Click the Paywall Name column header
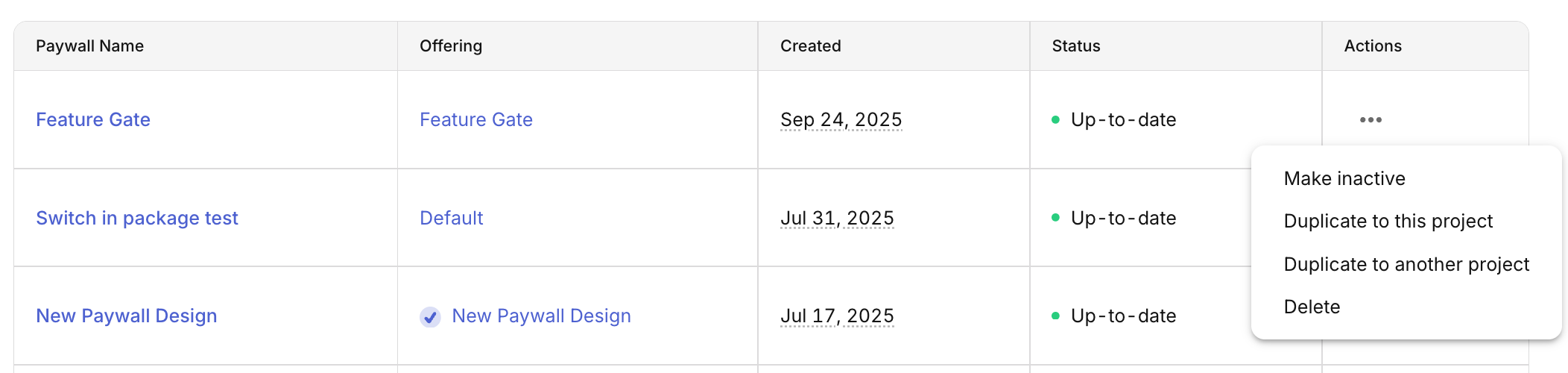1568x373 pixels. [90, 46]
